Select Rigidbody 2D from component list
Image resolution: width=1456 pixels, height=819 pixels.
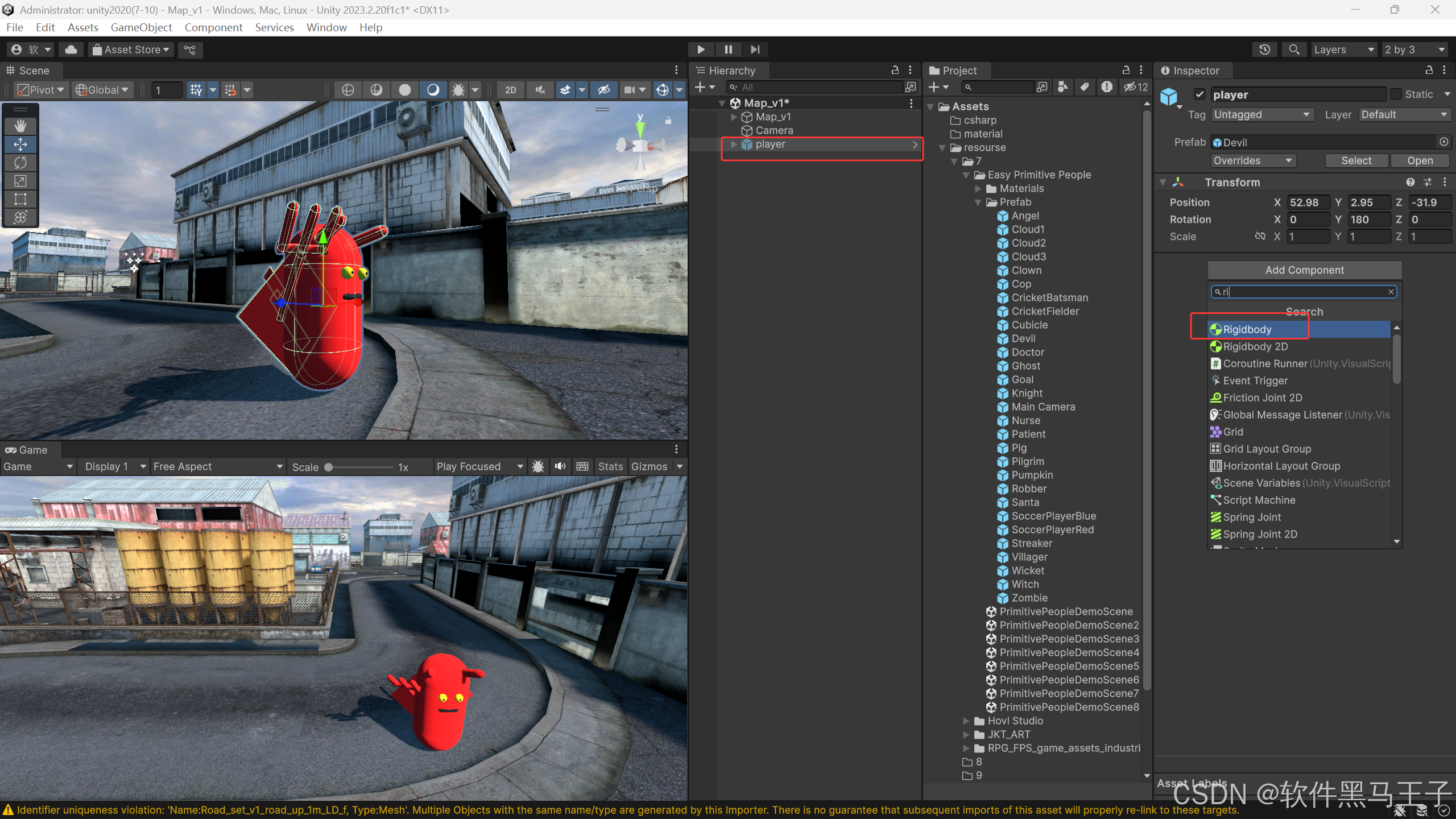(1255, 346)
